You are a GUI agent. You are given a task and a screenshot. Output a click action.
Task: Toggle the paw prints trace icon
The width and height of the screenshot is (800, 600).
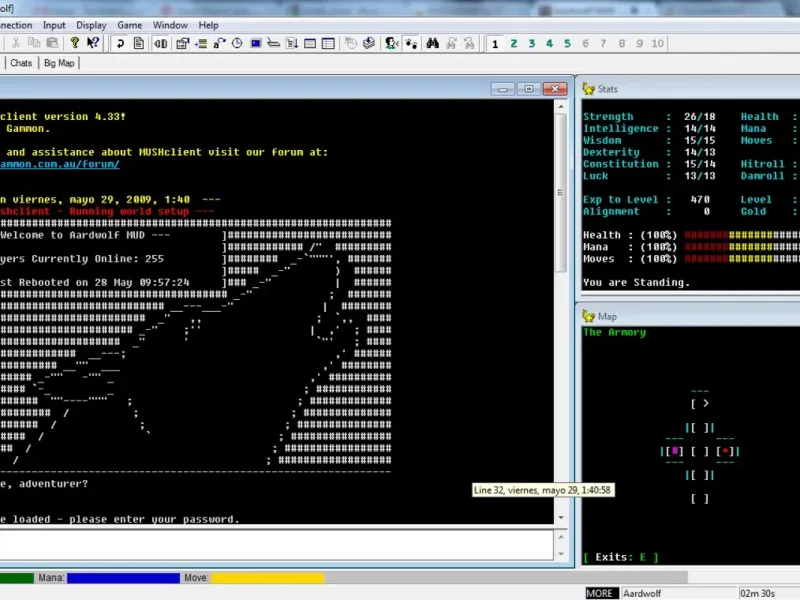411,43
